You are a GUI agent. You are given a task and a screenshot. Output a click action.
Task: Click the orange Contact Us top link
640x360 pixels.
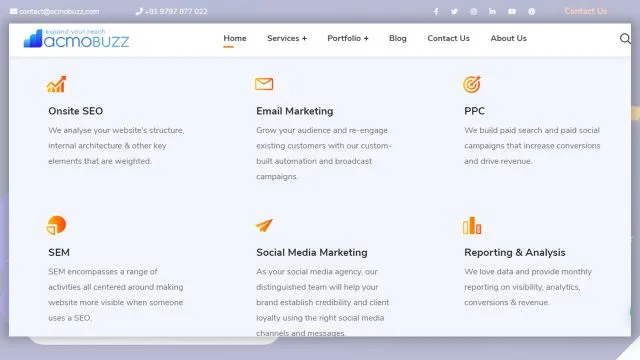point(586,11)
